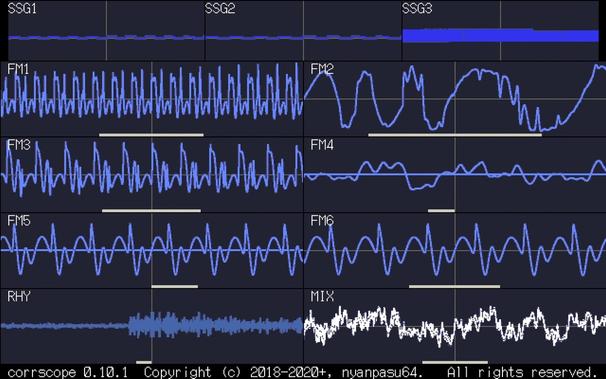Viewport: 606px width, 379px height.
Task: Click the FM6 channel label
Action: 322,221
